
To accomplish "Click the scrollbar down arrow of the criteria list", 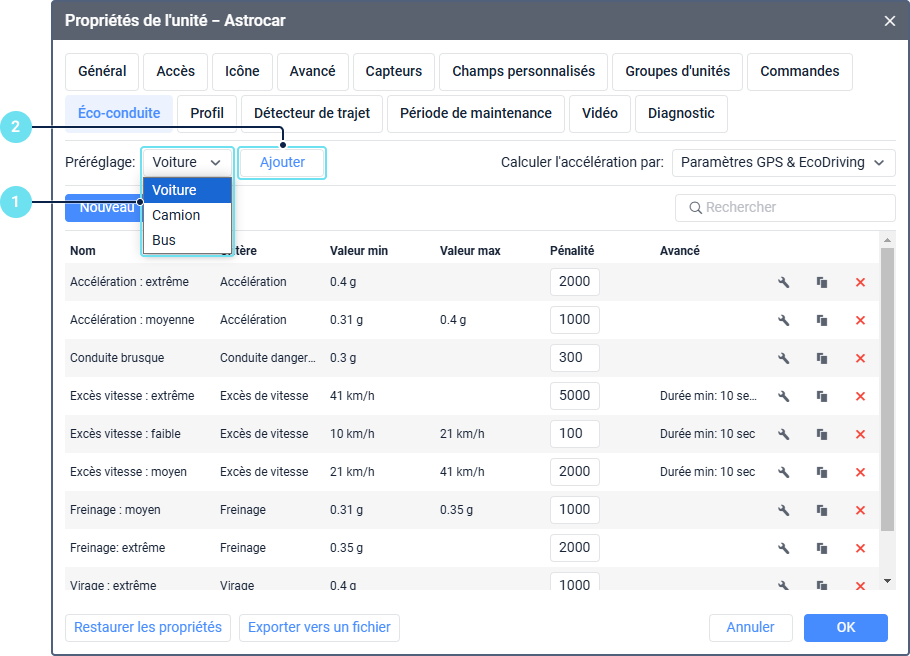I will 887,581.
